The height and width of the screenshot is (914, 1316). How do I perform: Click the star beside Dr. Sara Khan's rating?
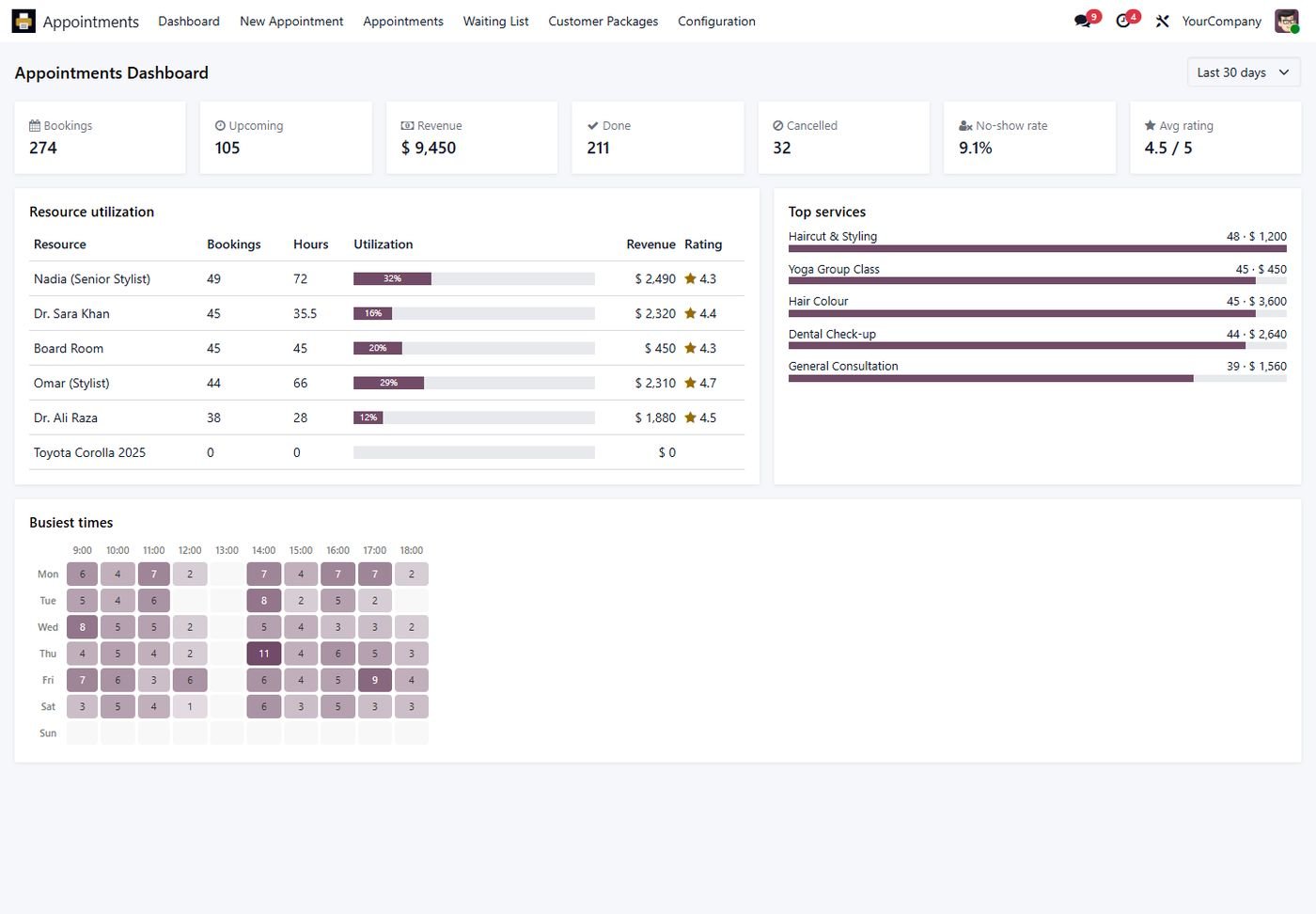pos(690,313)
